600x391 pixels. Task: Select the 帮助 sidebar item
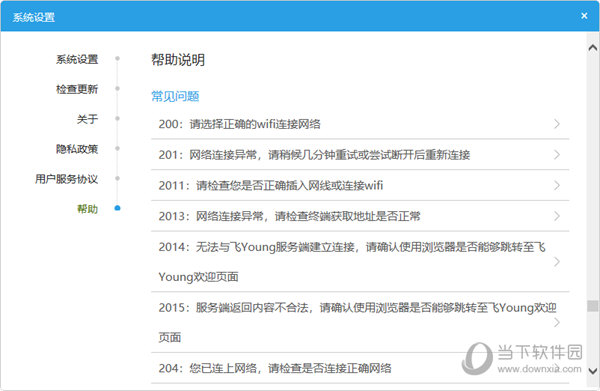[87, 209]
